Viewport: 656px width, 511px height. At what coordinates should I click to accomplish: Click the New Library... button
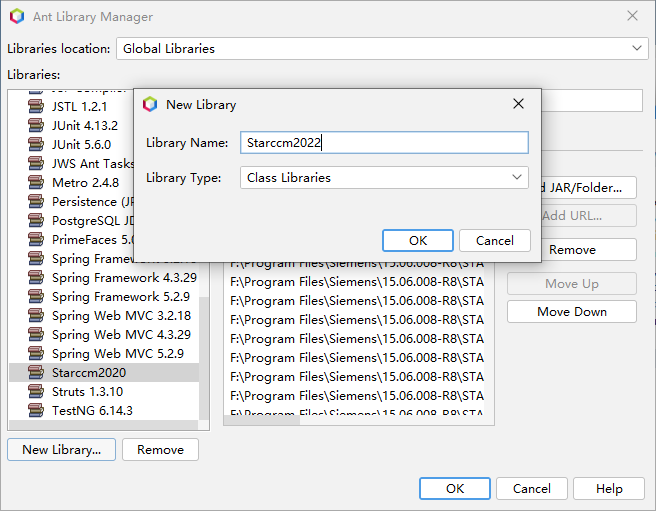click(x=62, y=449)
